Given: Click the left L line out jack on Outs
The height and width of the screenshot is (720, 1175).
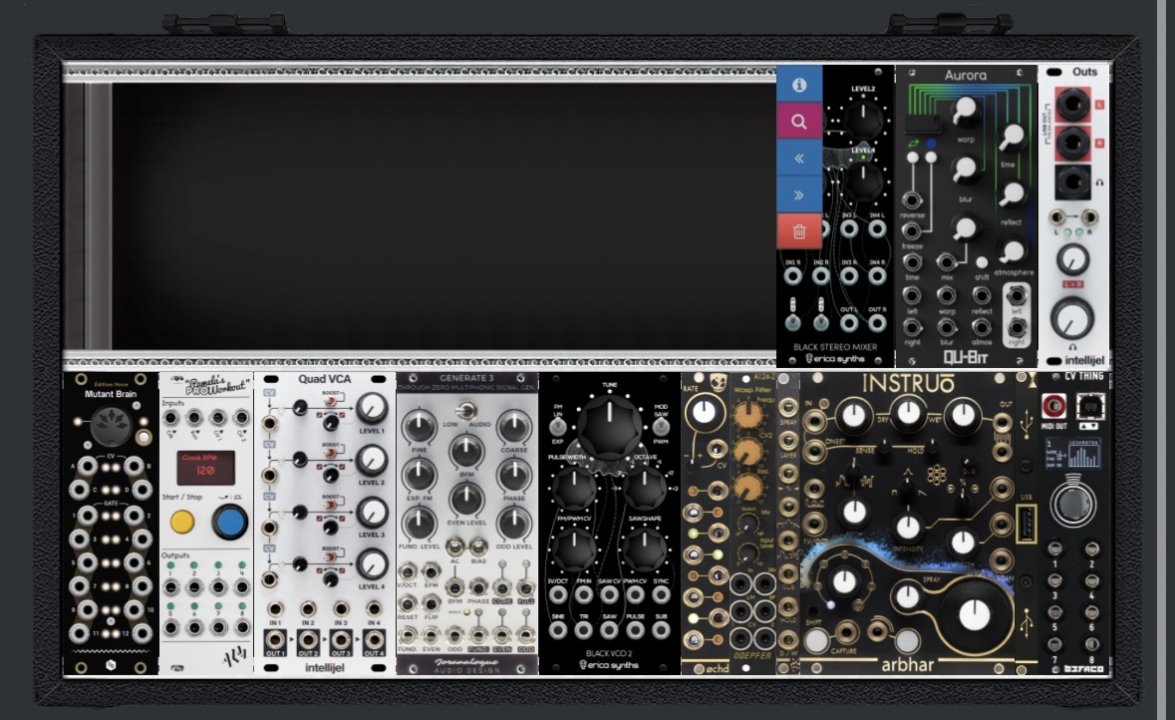Looking at the screenshot, I should (1072, 104).
